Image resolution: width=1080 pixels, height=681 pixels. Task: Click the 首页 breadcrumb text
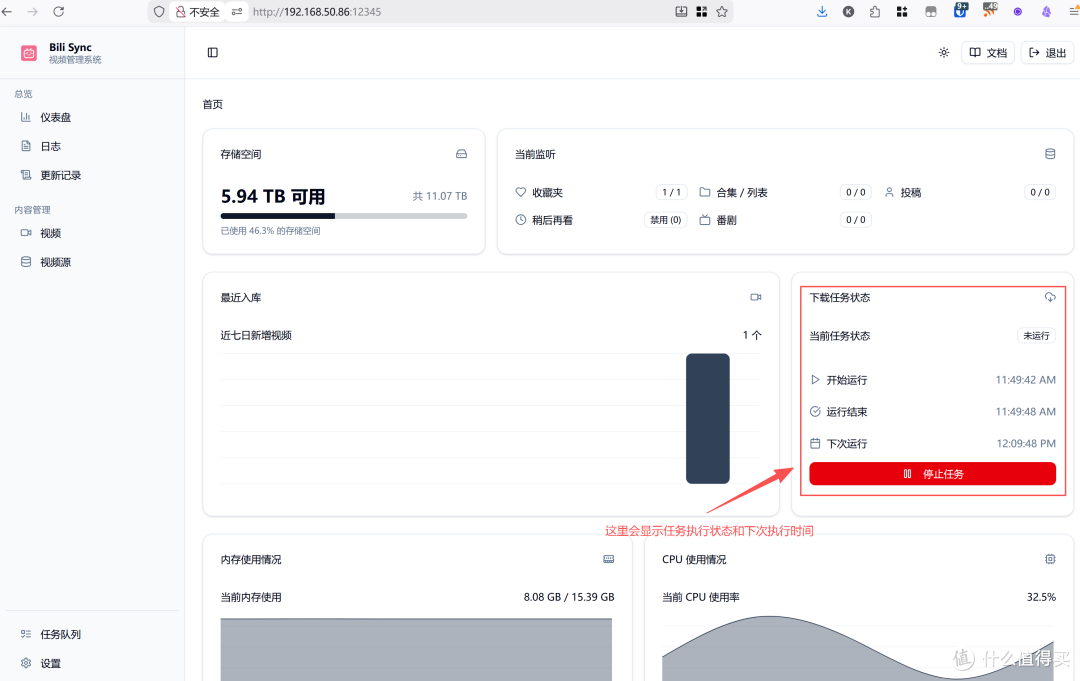pyautogui.click(x=213, y=104)
